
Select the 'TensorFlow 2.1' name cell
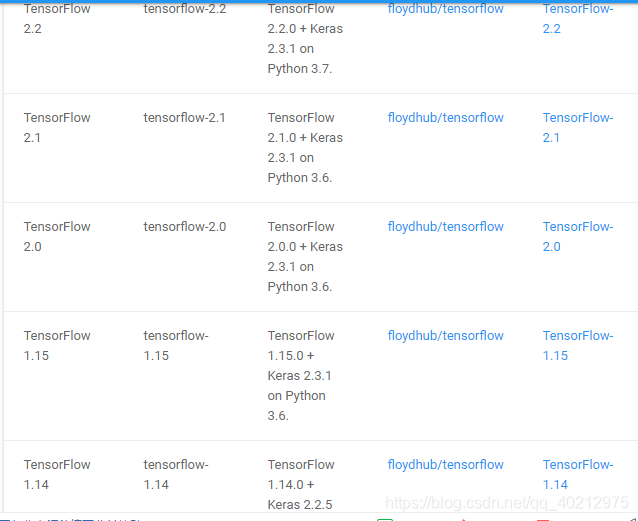tap(57, 128)
